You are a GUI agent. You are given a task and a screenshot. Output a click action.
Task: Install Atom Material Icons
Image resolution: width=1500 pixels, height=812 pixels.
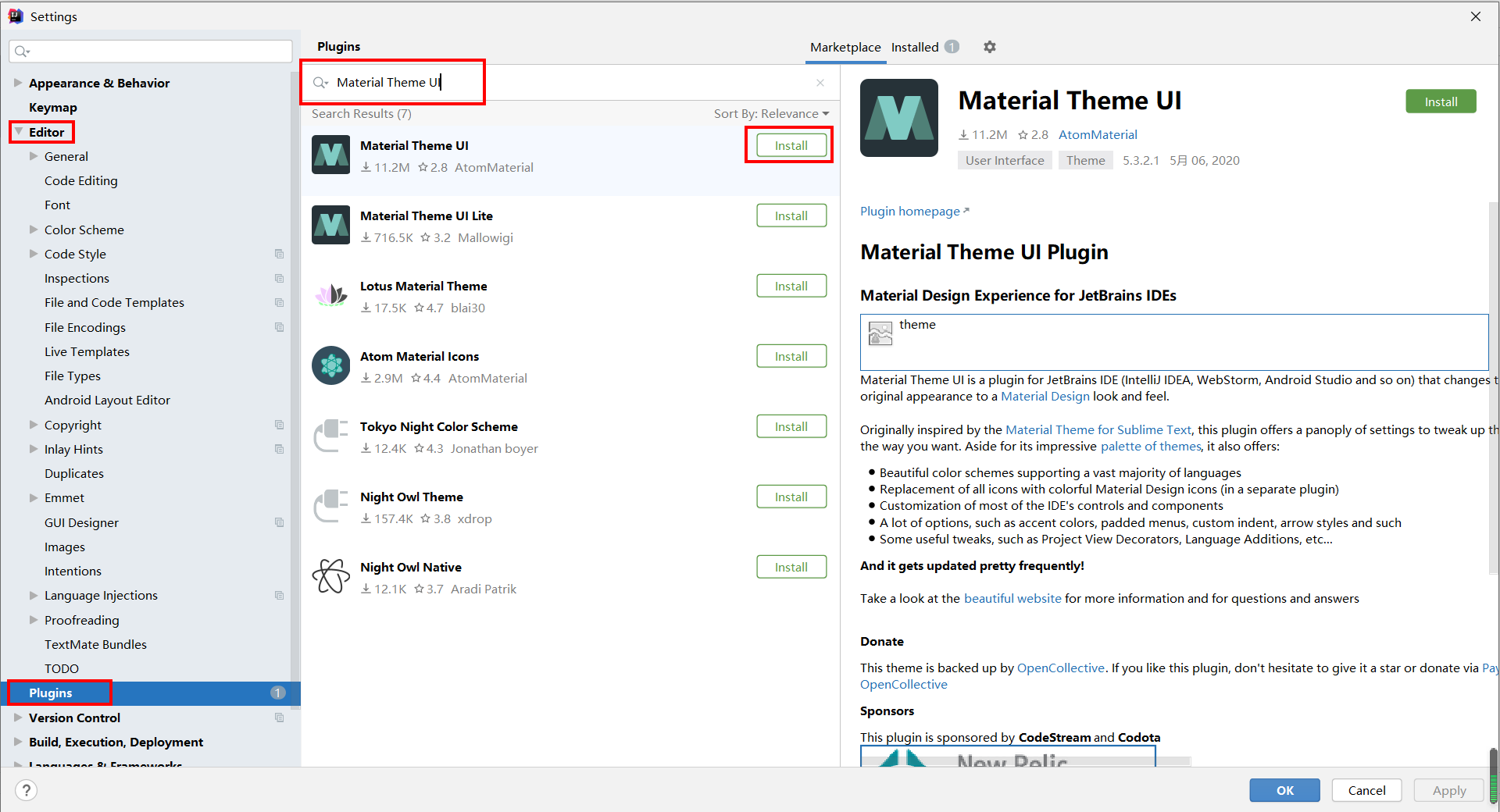pos(791,356)
